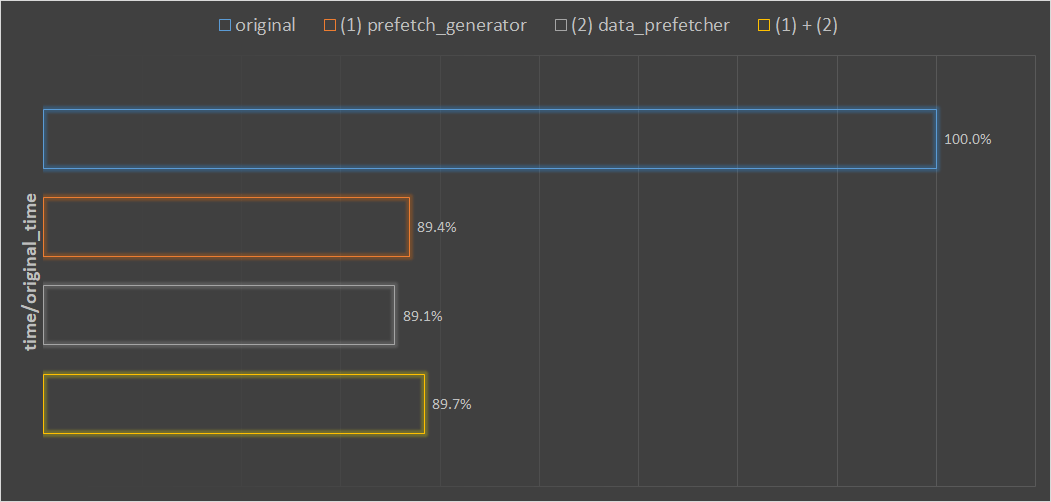Select the gray data_prefetcher bar
The image size is (1051, 502).
click(x=219, y=316)
